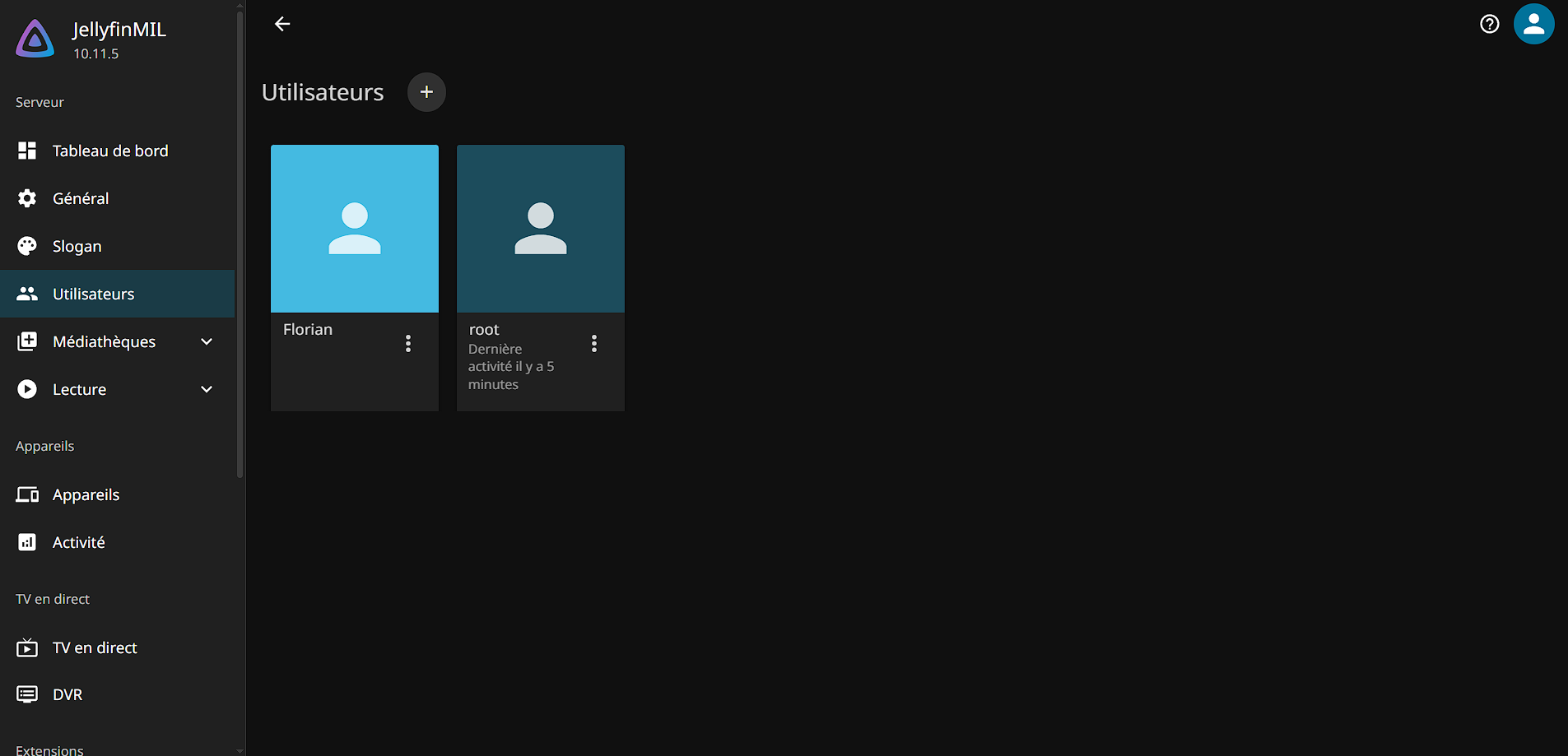
Task: Open the user profile avatar menu
Action: coord(1533,24)
